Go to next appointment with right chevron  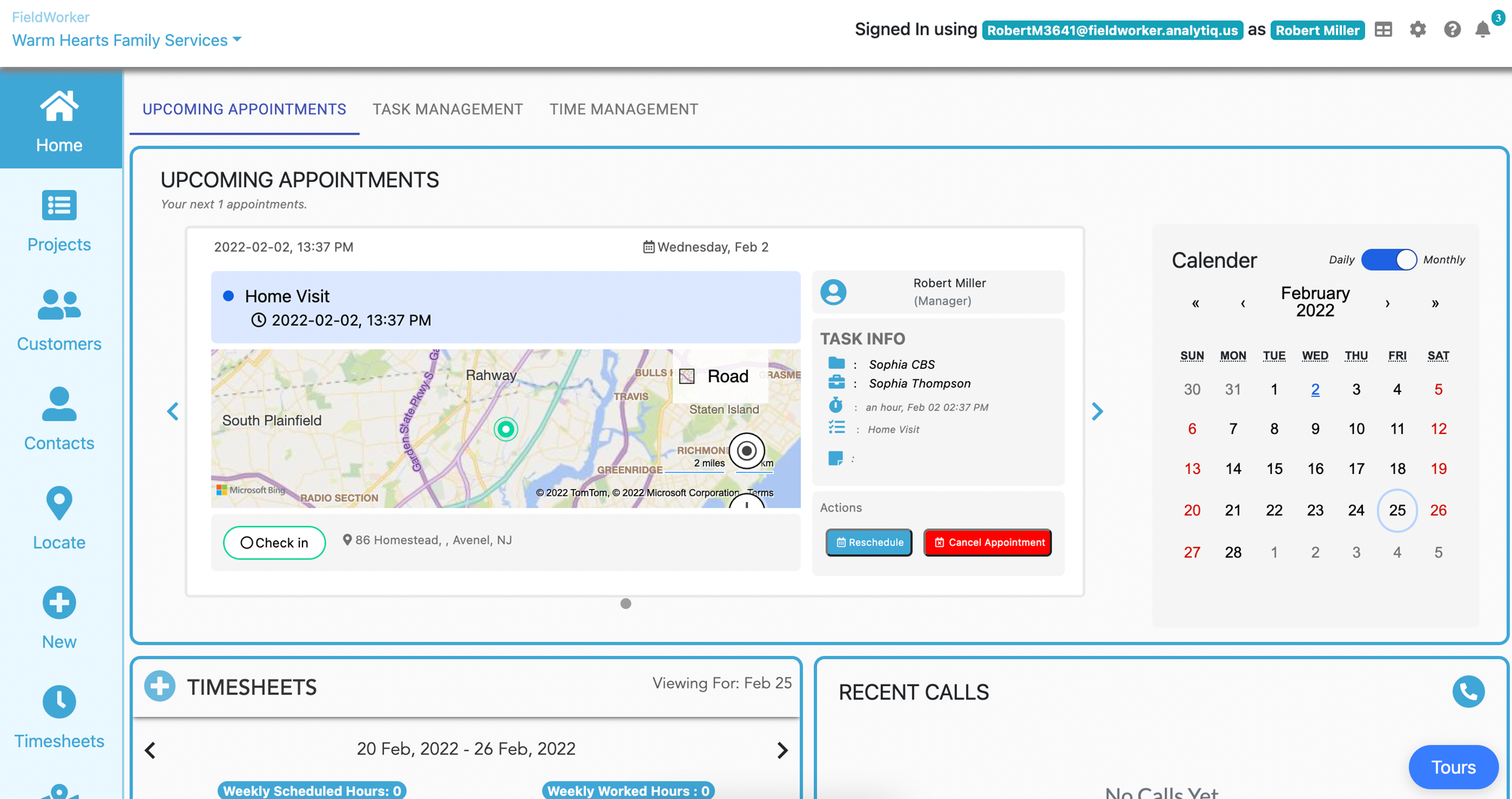(1097, 412)
